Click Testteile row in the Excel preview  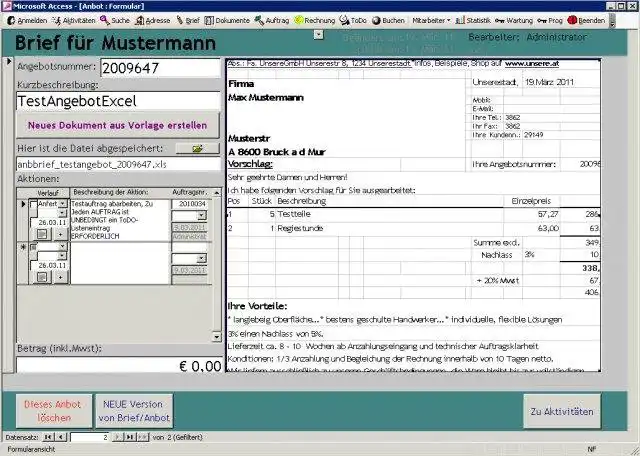click(x=413, y=214)
